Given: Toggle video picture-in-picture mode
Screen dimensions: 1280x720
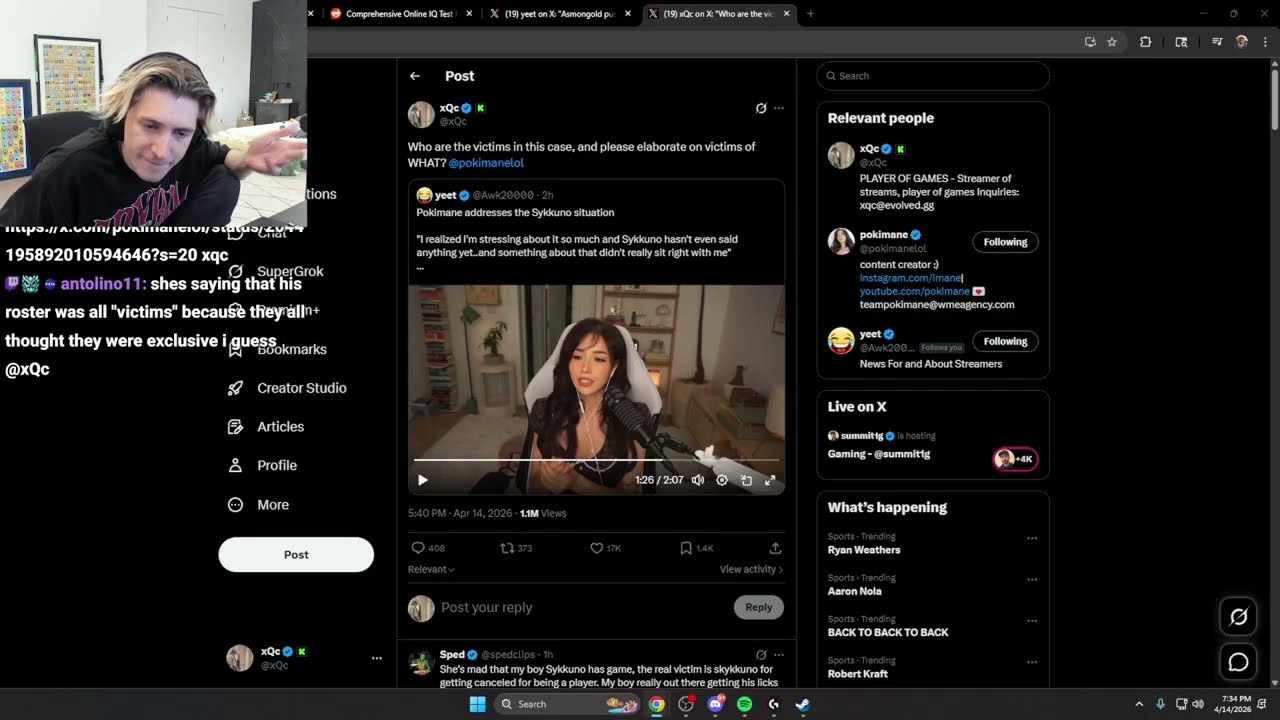Looking at the screenshot, I should click(x=746, y=480).
